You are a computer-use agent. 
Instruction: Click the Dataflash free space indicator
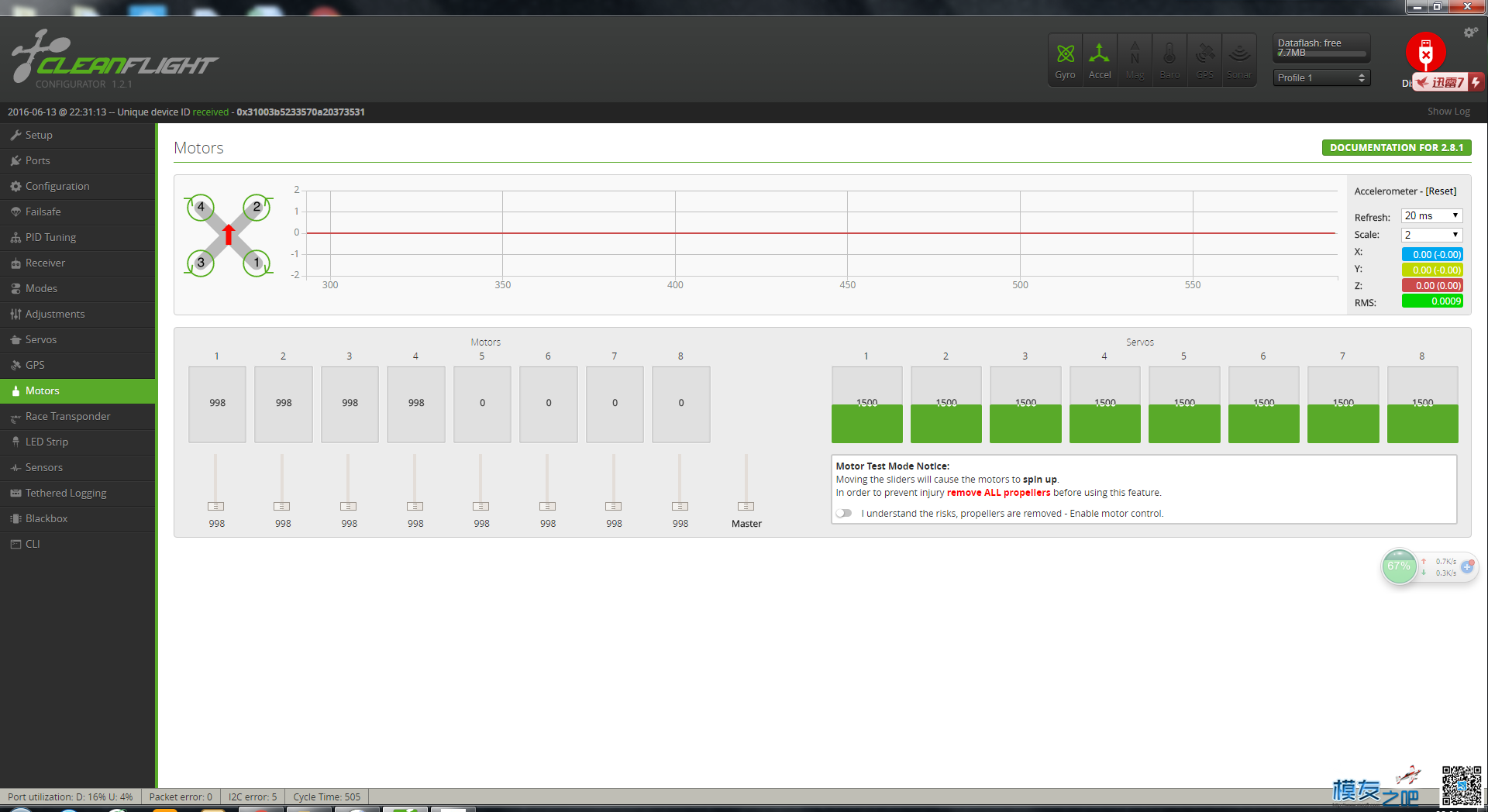pyautogui.click(x=1321, y=48)
